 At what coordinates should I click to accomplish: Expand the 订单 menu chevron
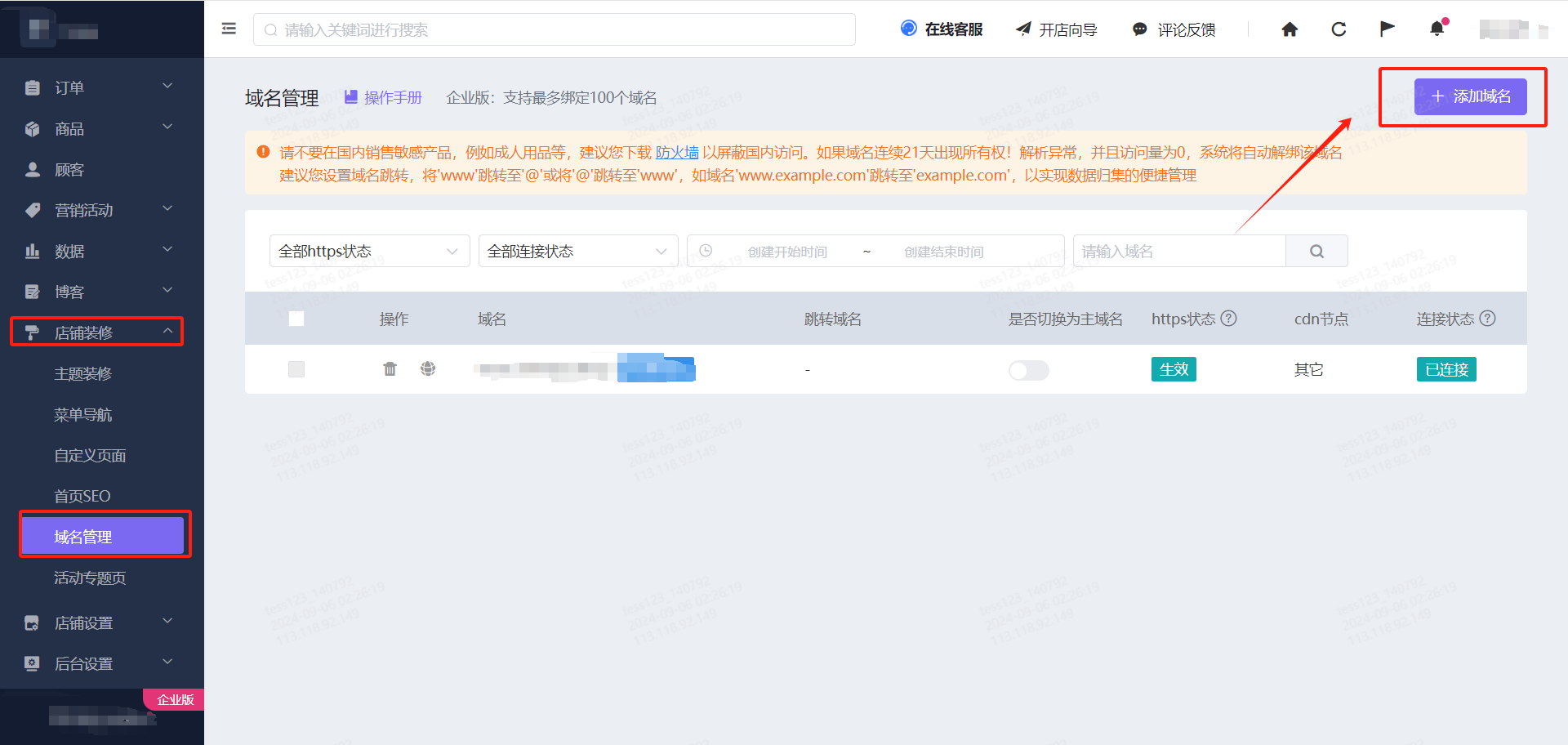pyautogui.click(x=167, y=86)
